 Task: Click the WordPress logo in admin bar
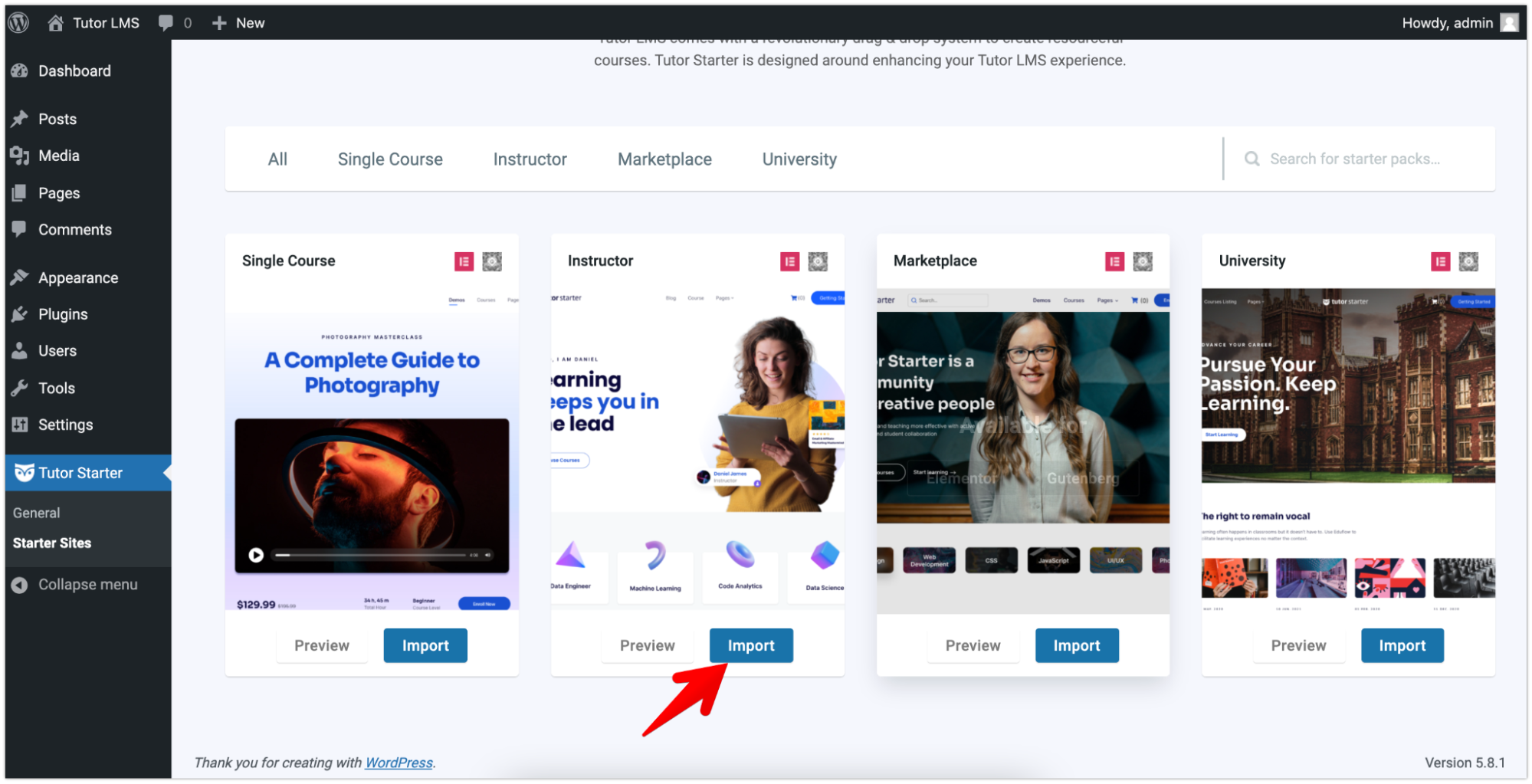19,22
